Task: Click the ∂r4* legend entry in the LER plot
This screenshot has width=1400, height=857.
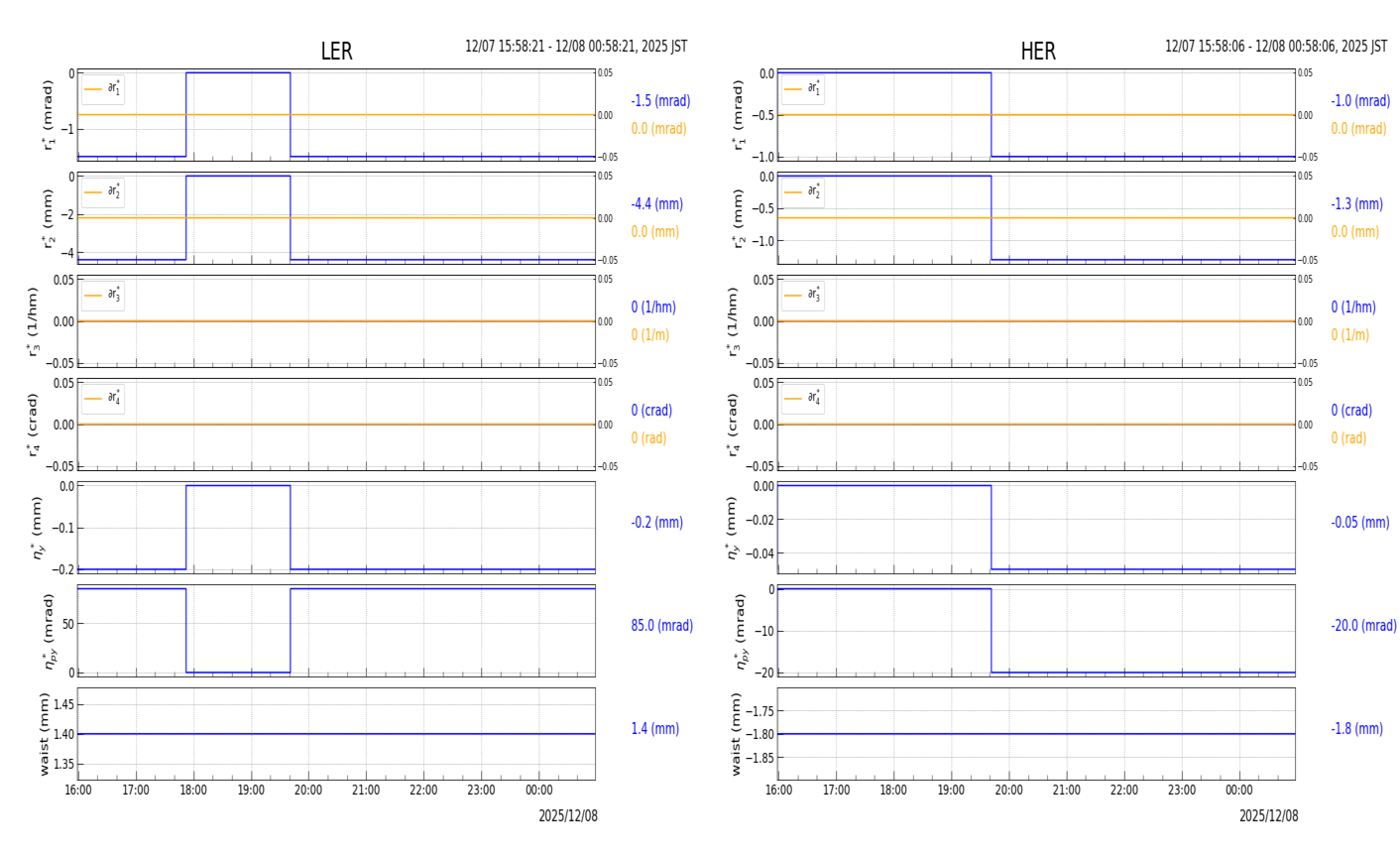Action: point(103,399)
